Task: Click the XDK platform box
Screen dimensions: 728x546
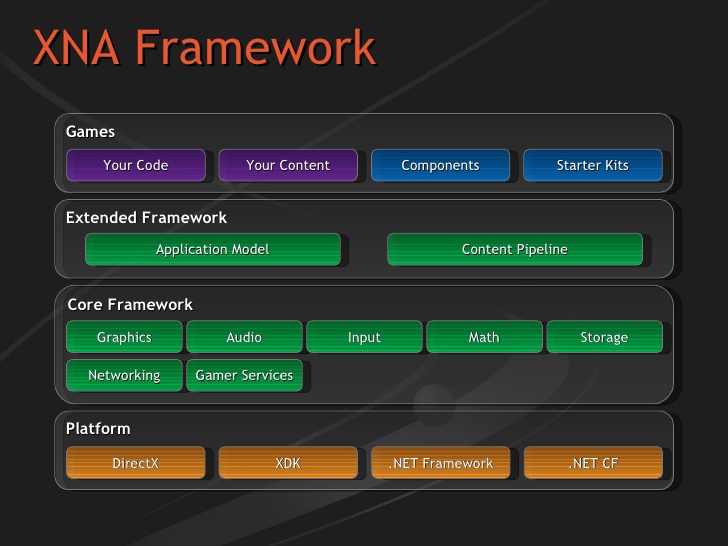Action: (x=288, y=463)
